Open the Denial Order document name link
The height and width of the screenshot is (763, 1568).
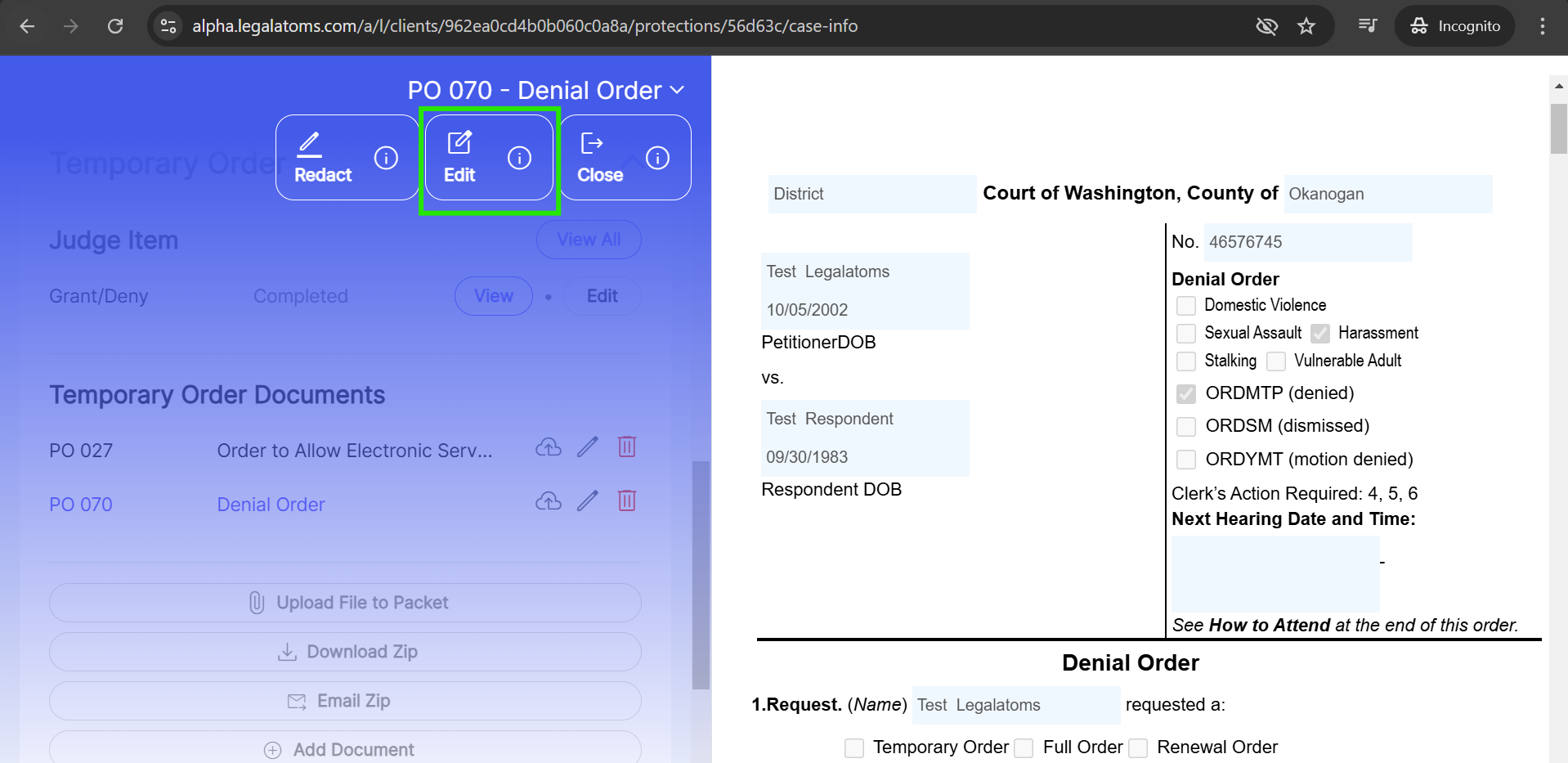tap(271, 505)
